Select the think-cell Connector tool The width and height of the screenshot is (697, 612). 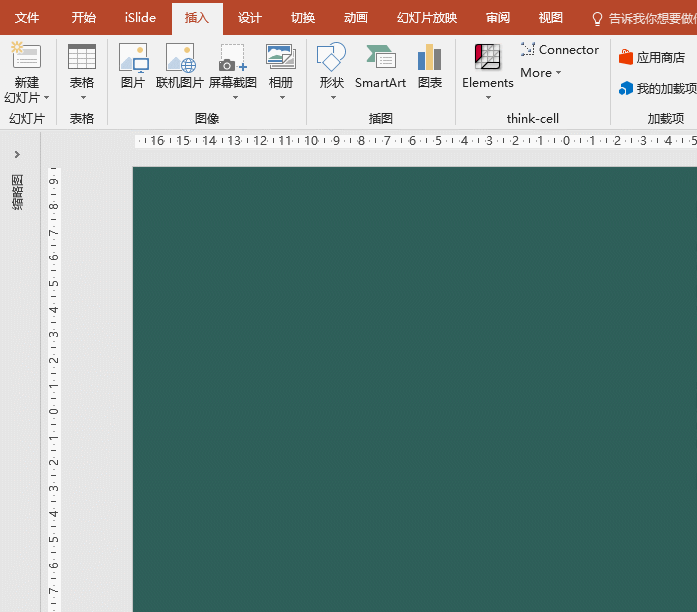(x=560, y=49)
